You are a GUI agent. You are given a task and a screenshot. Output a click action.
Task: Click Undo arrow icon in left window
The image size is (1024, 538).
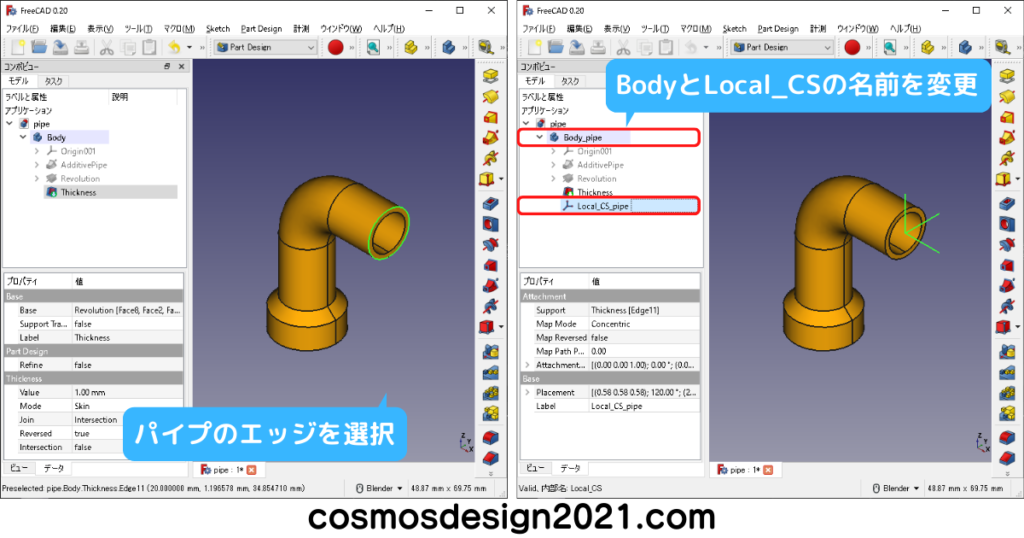tap(174, 47)
